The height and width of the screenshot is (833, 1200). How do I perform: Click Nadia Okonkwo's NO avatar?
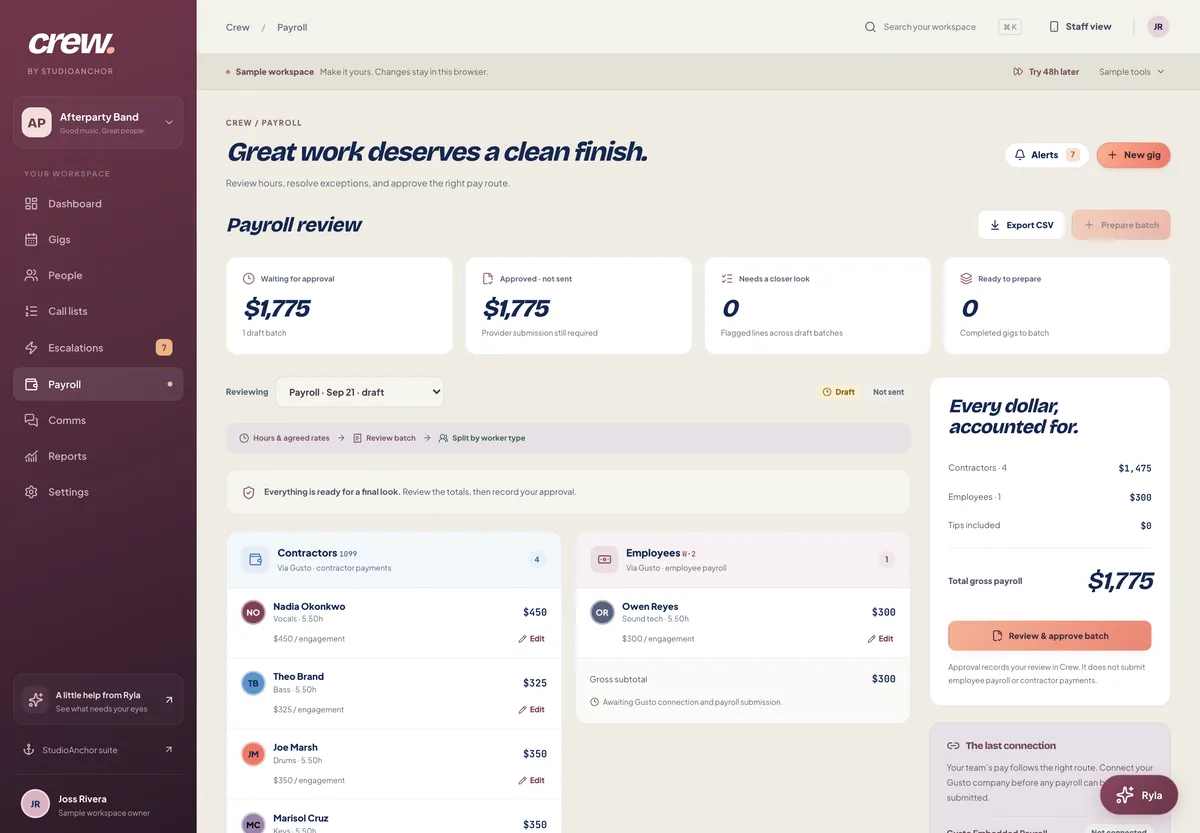coord(253,612)
